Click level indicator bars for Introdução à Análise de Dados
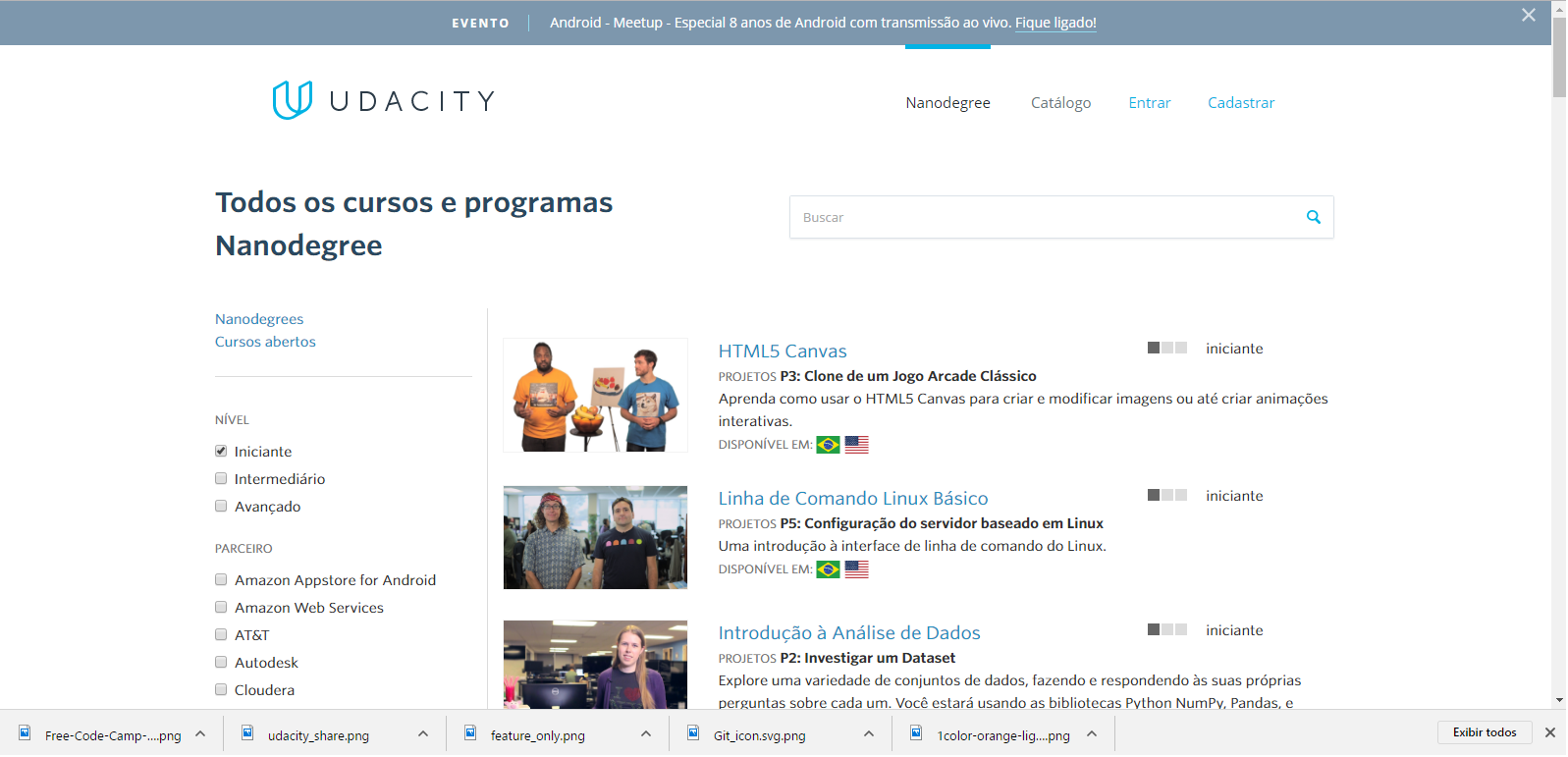 (x=1167, y=629)
